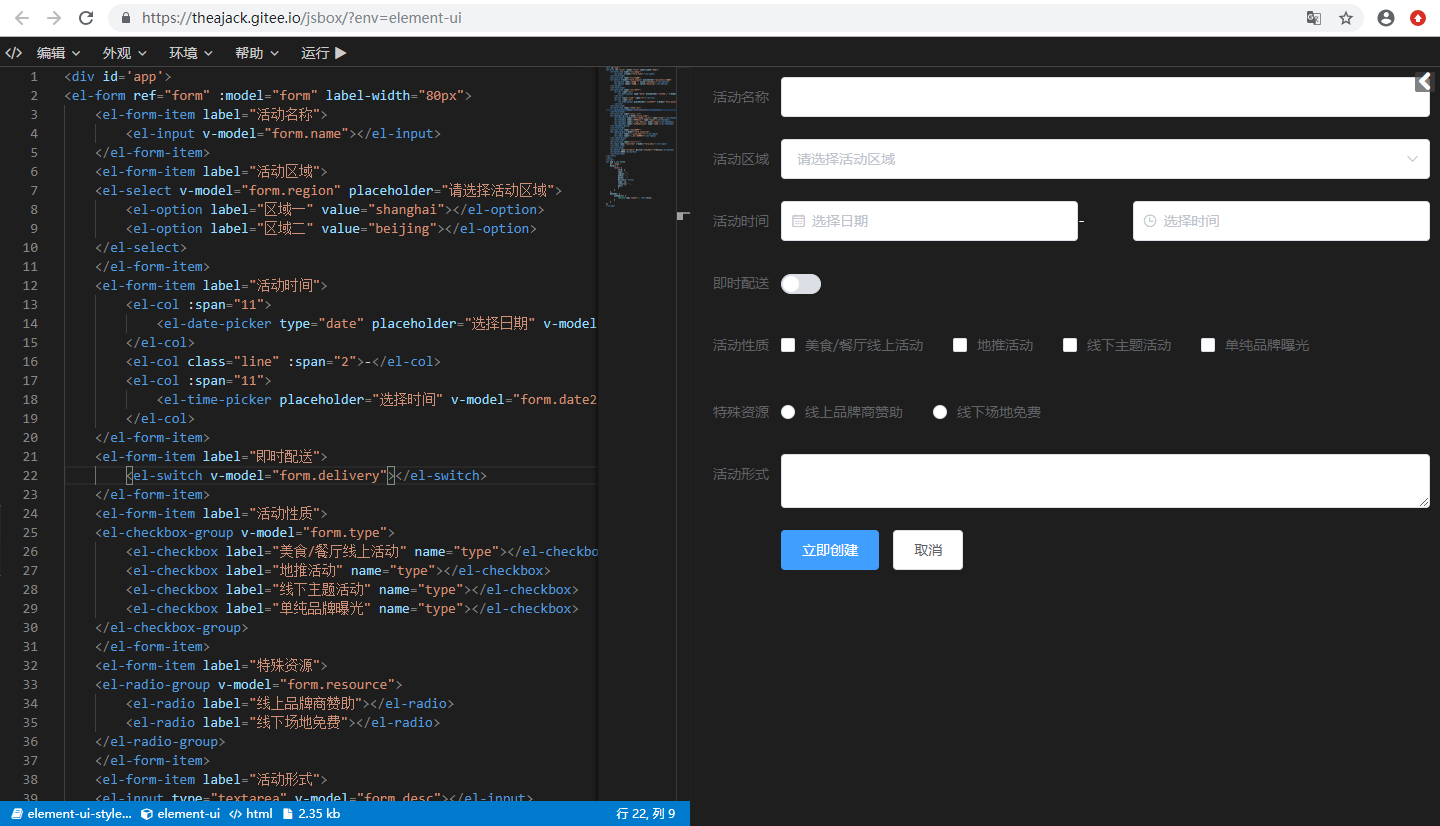The image size is (1440, 826).
Task: Open the 选择时间 time picker
Action: point(1281,221)
